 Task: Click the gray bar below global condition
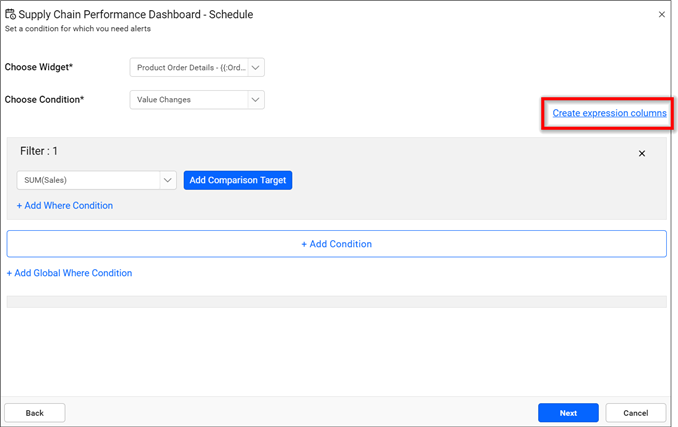pyautogui.click(x=336, y=302)
